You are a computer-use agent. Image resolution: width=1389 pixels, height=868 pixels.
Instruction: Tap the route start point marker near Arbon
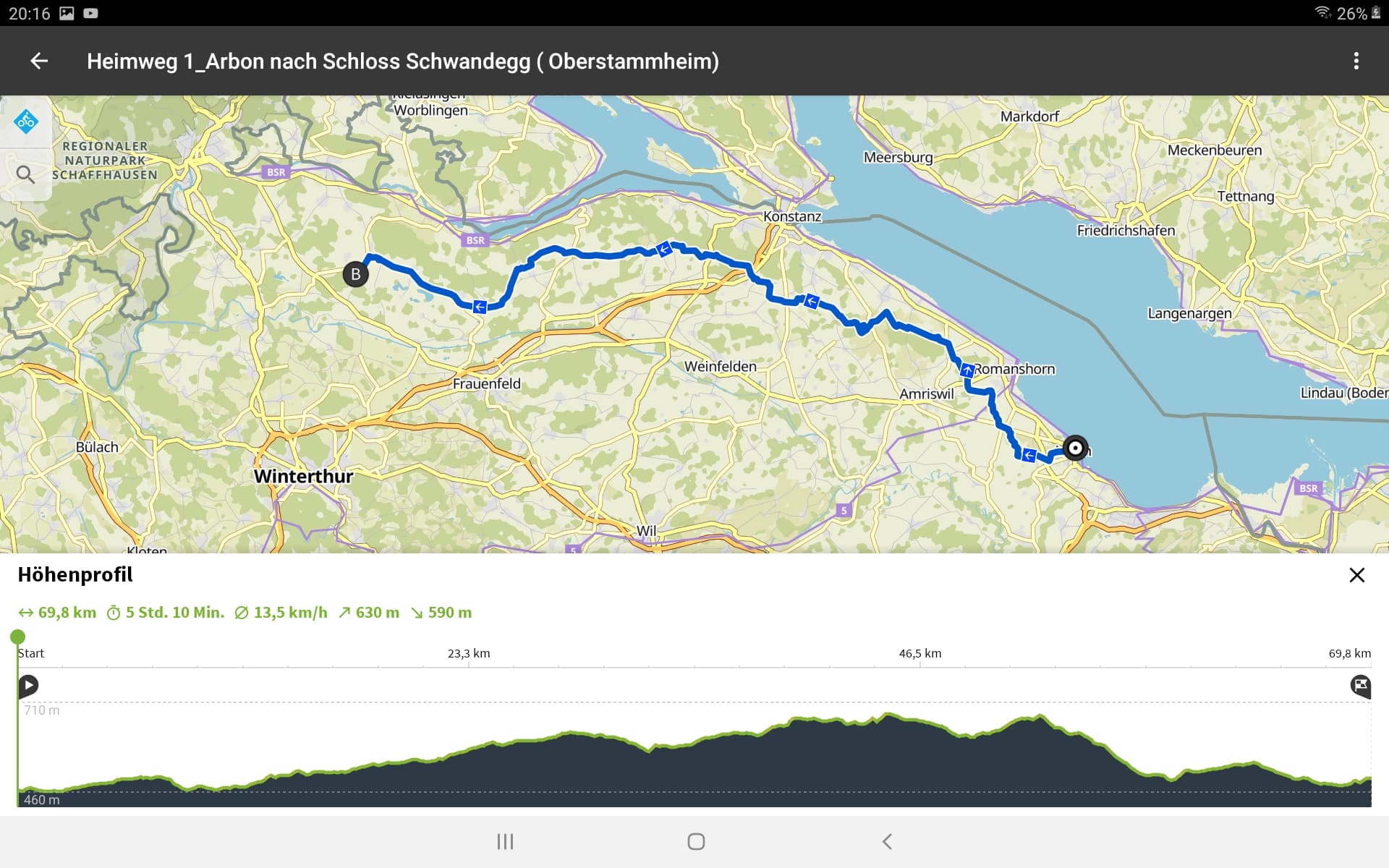click(x=1075, y=448)
